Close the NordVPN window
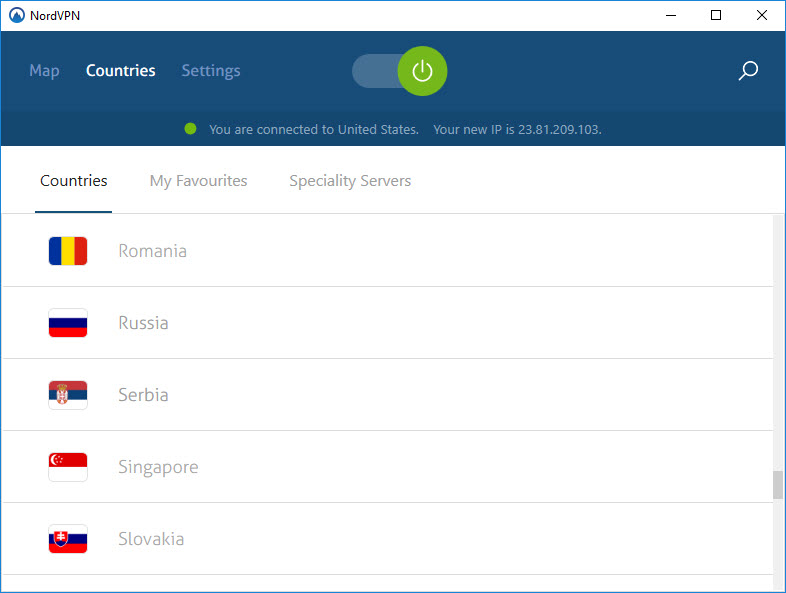The width and height of the screenshot is (786, 593). 761,15
